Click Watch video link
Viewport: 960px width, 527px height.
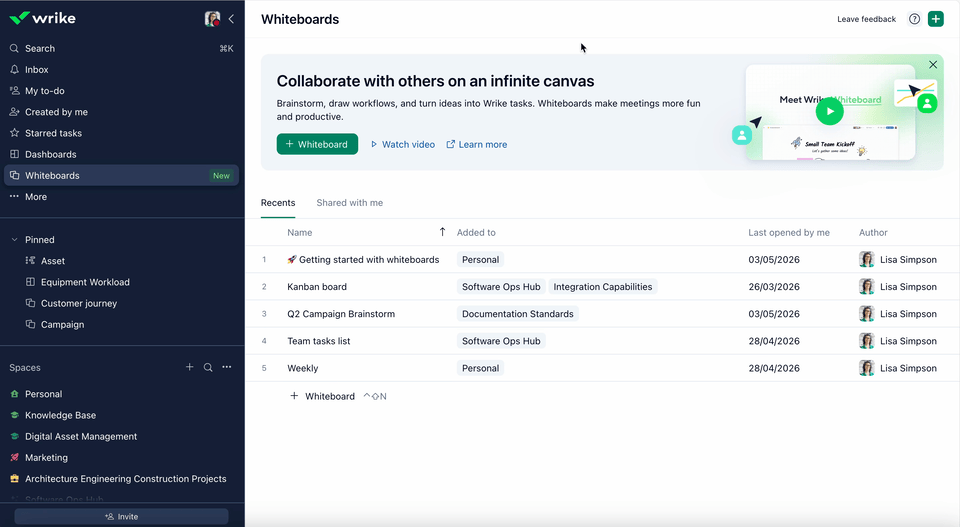[x=403, y=144]
